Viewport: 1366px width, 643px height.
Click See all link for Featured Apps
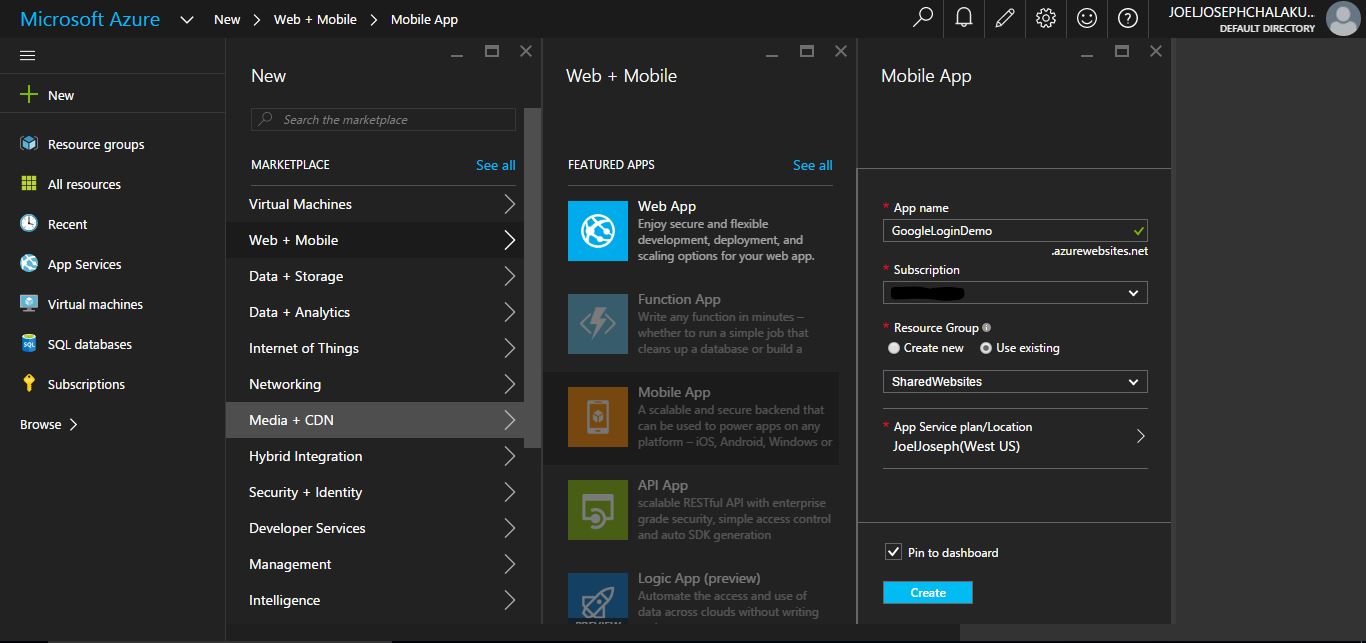[813, 165]
